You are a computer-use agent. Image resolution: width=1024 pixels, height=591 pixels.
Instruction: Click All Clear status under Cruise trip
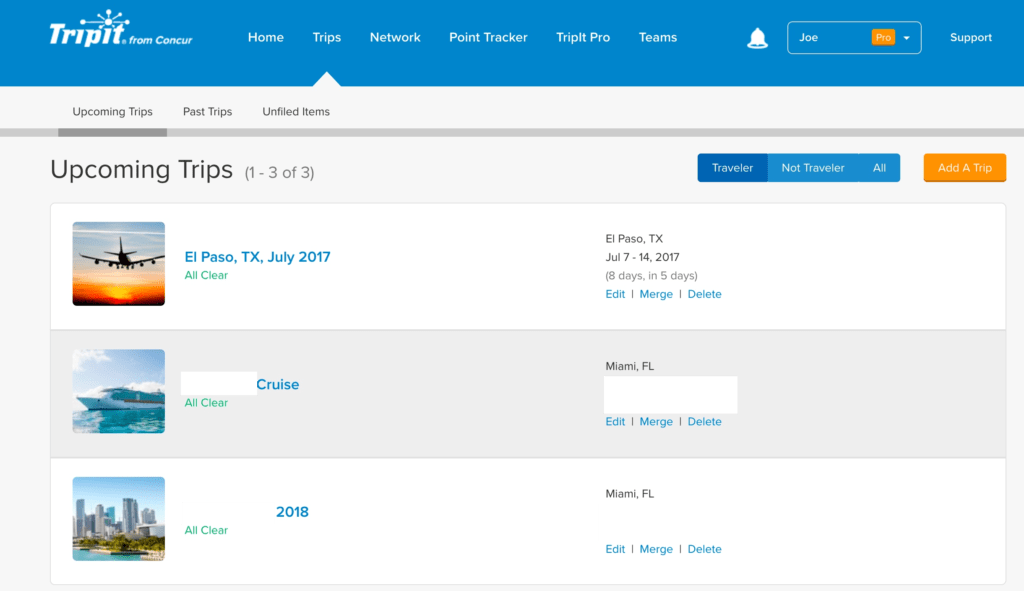[x=206, y=403]
